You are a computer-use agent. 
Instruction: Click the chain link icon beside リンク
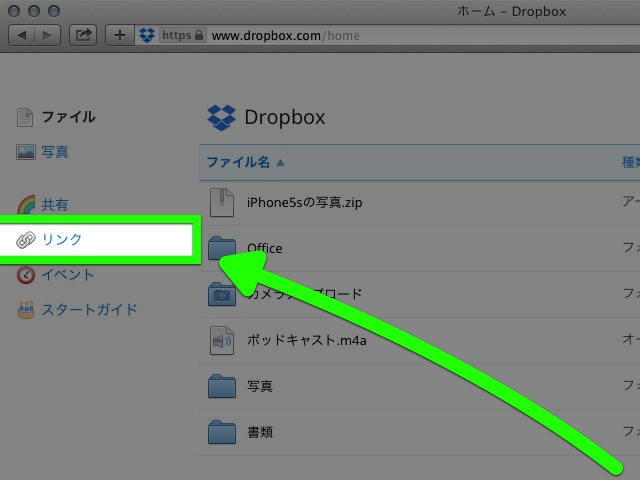(26, 240)
